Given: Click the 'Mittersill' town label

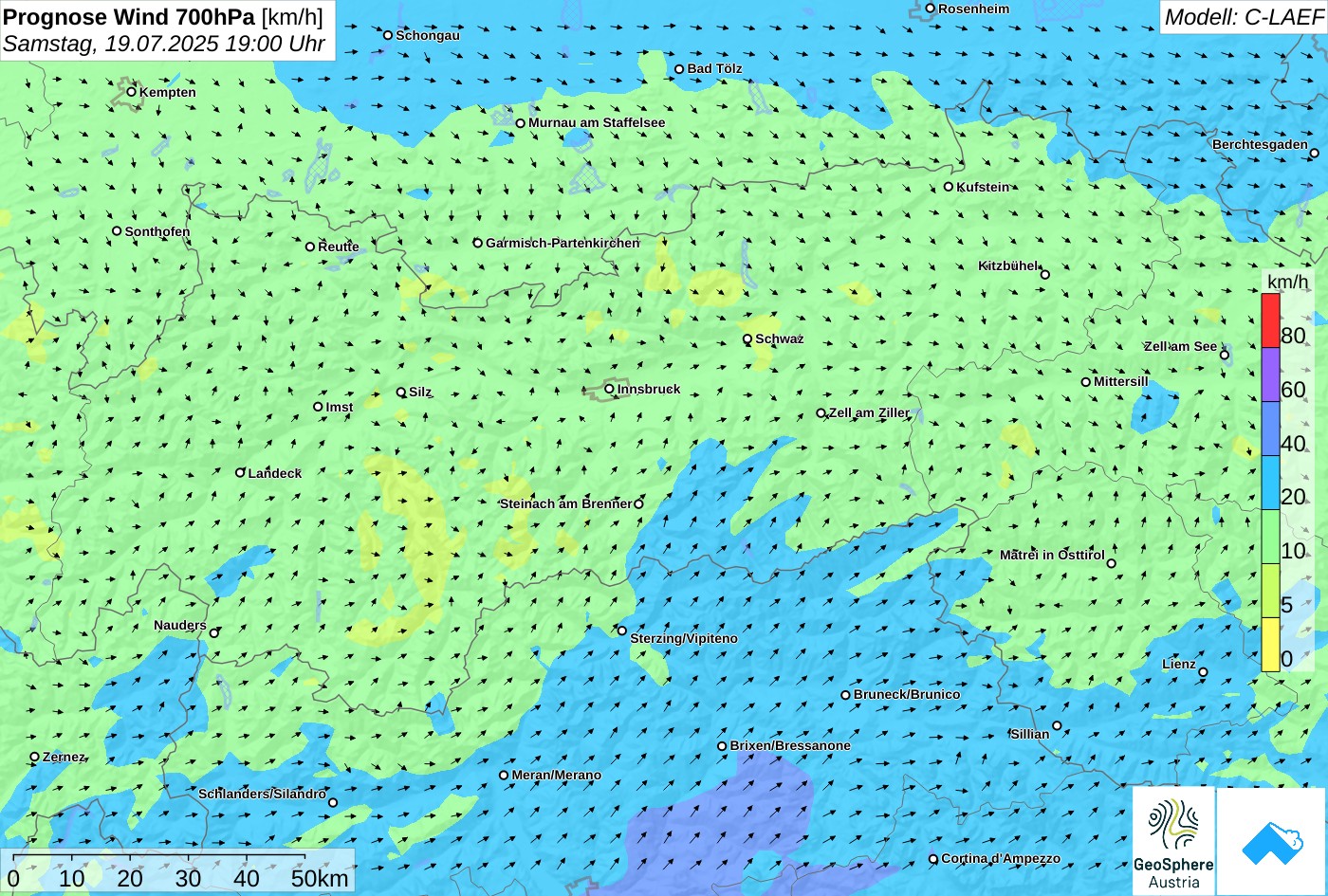Looking at the screenshot, I should [1121, 381].
